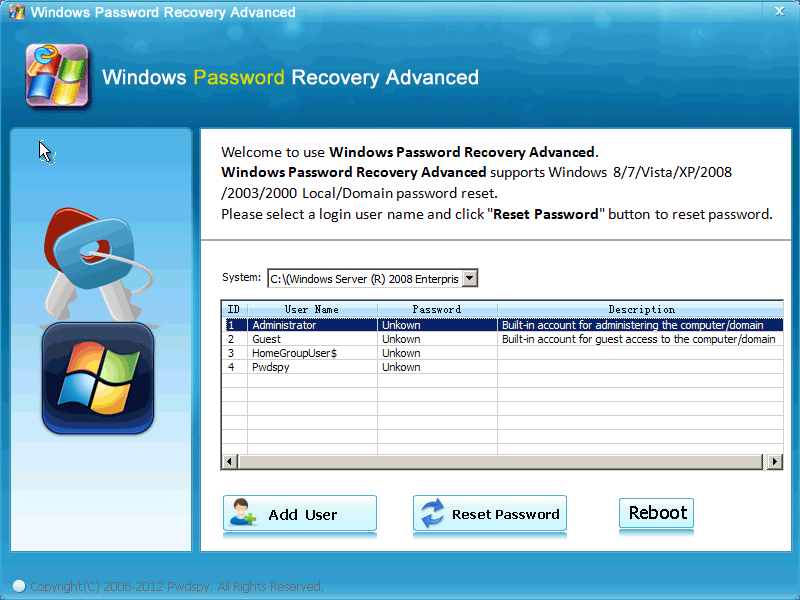Open the System dropdown arrow
800x600 pixels.
470,279
